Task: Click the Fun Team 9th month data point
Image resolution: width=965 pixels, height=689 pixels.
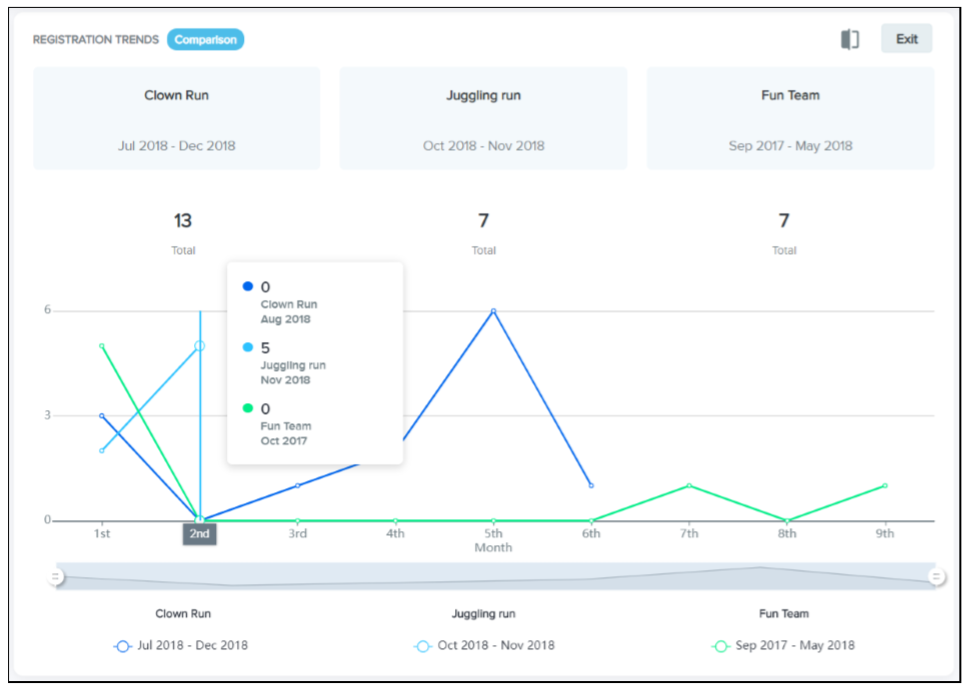Action: tap(885, 486)
